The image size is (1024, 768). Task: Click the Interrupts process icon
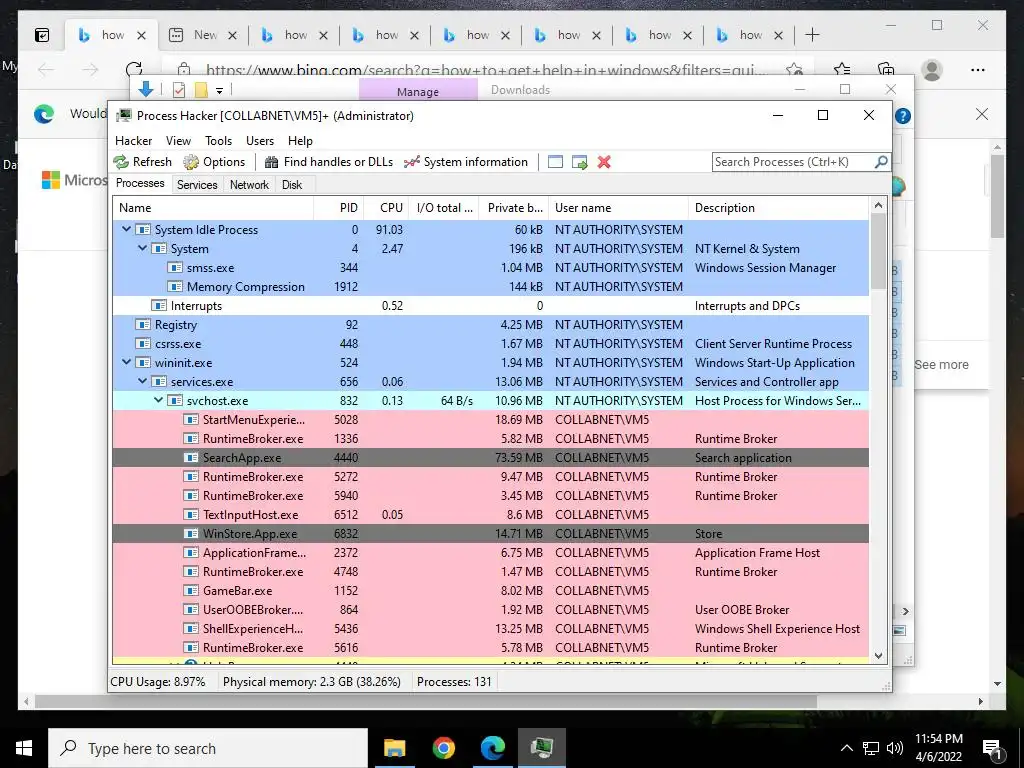tap(159, 306)
